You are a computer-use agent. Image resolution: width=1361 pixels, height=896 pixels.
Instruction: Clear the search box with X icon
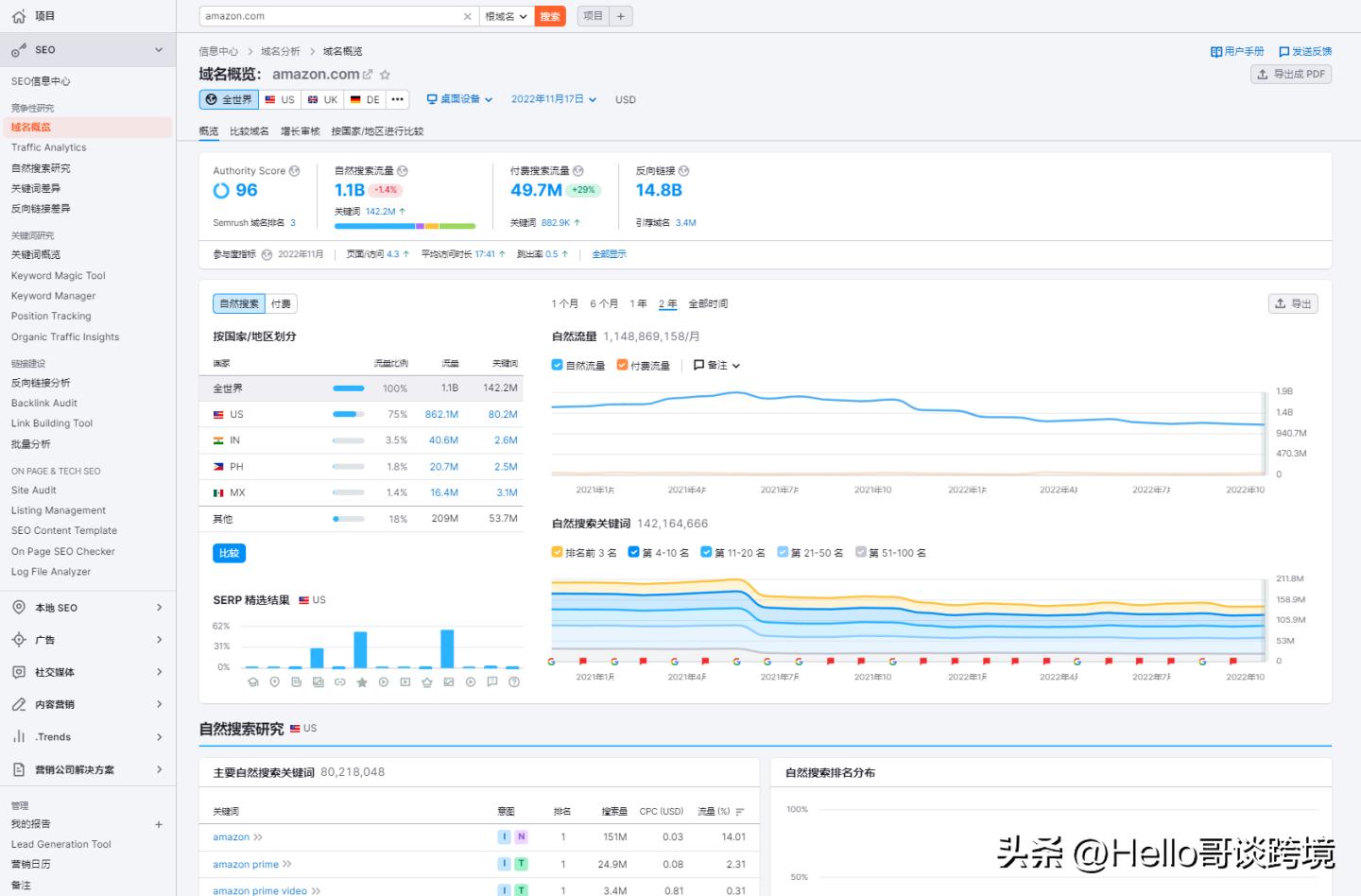pos(467,16)
